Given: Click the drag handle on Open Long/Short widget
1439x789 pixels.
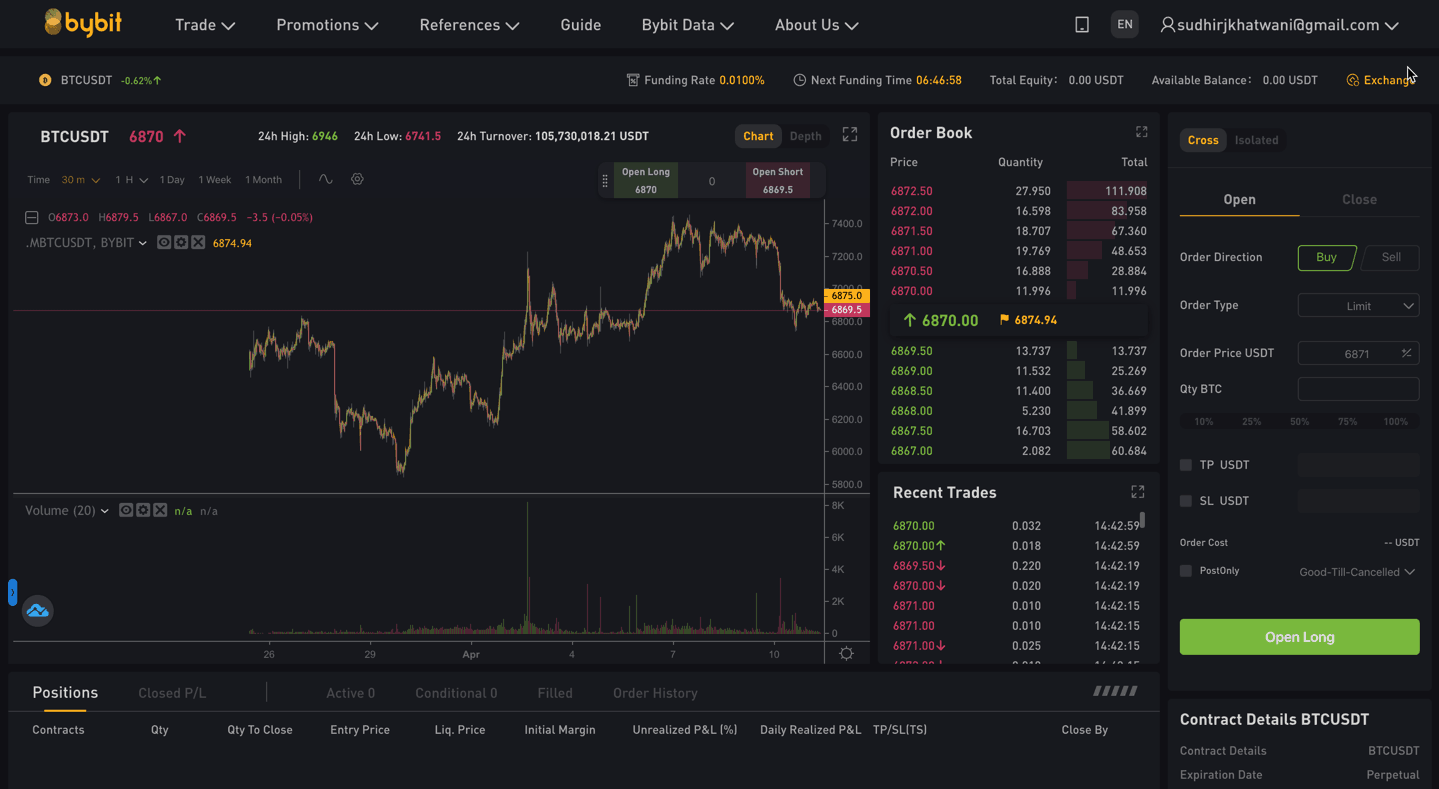Looking at the screenshot, I should (x=604, y=181).
